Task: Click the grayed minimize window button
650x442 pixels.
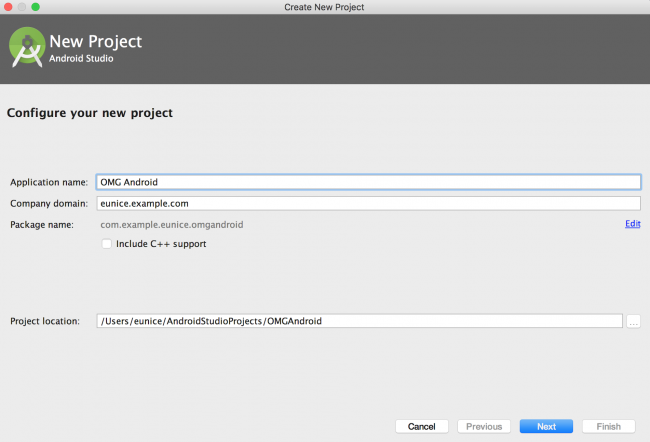Action: [22, 7]
